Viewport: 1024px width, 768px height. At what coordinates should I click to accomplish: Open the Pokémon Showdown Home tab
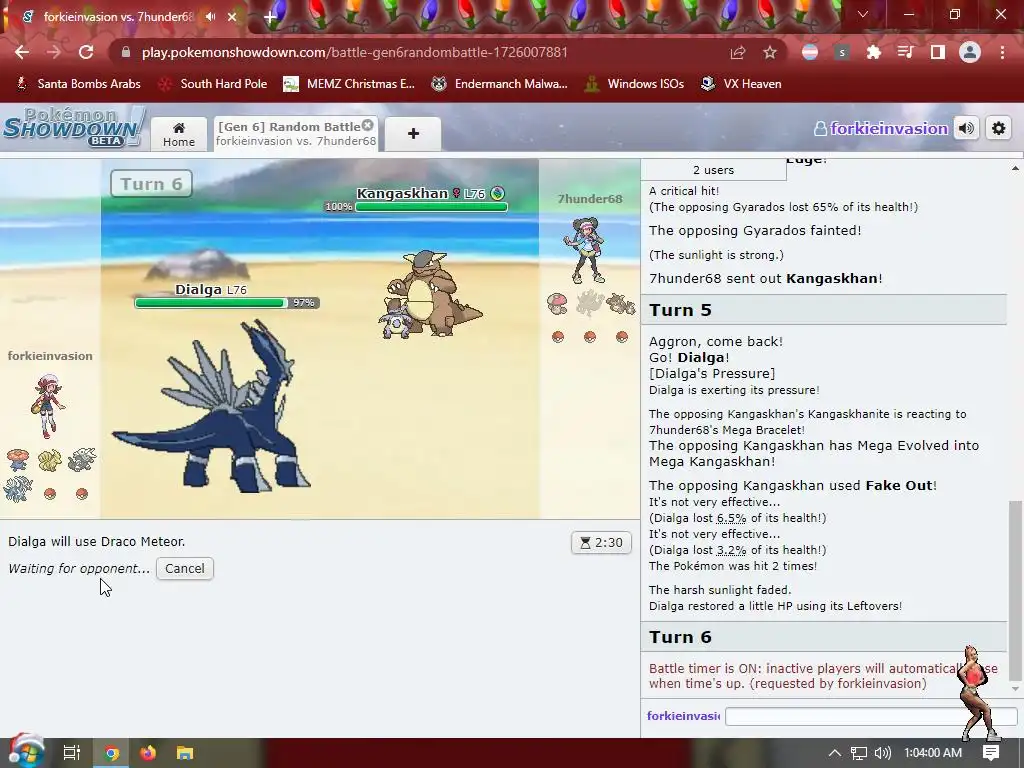(179, 134)
